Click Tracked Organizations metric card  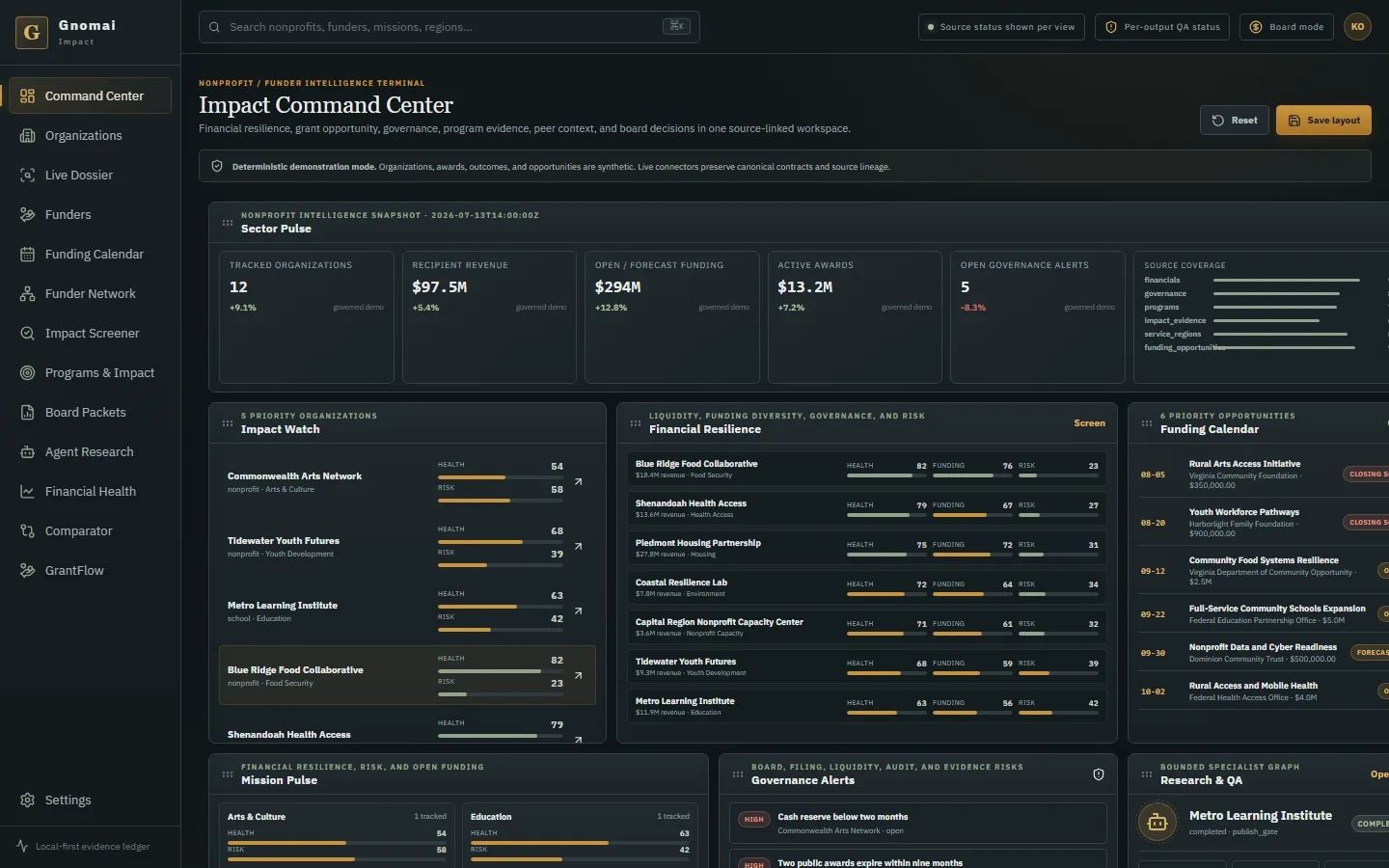pos(307,317)
